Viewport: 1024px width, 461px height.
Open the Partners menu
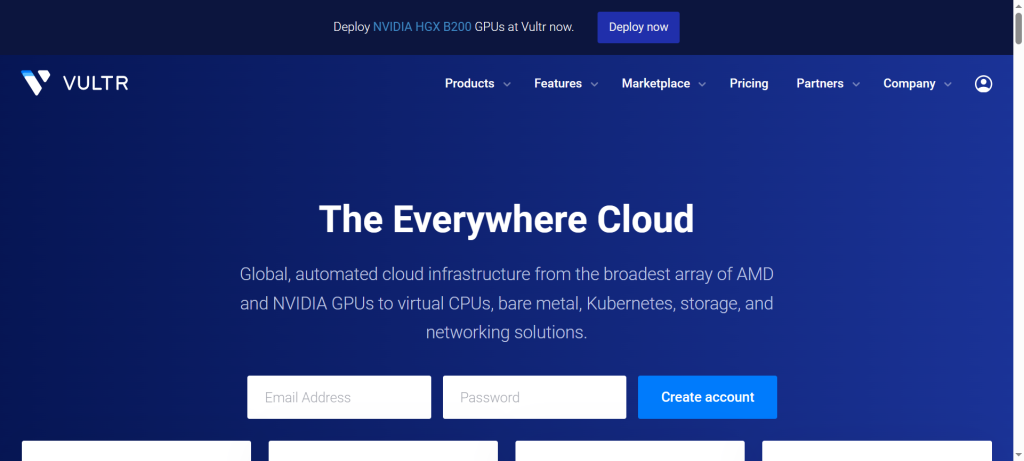coord(820,84)
